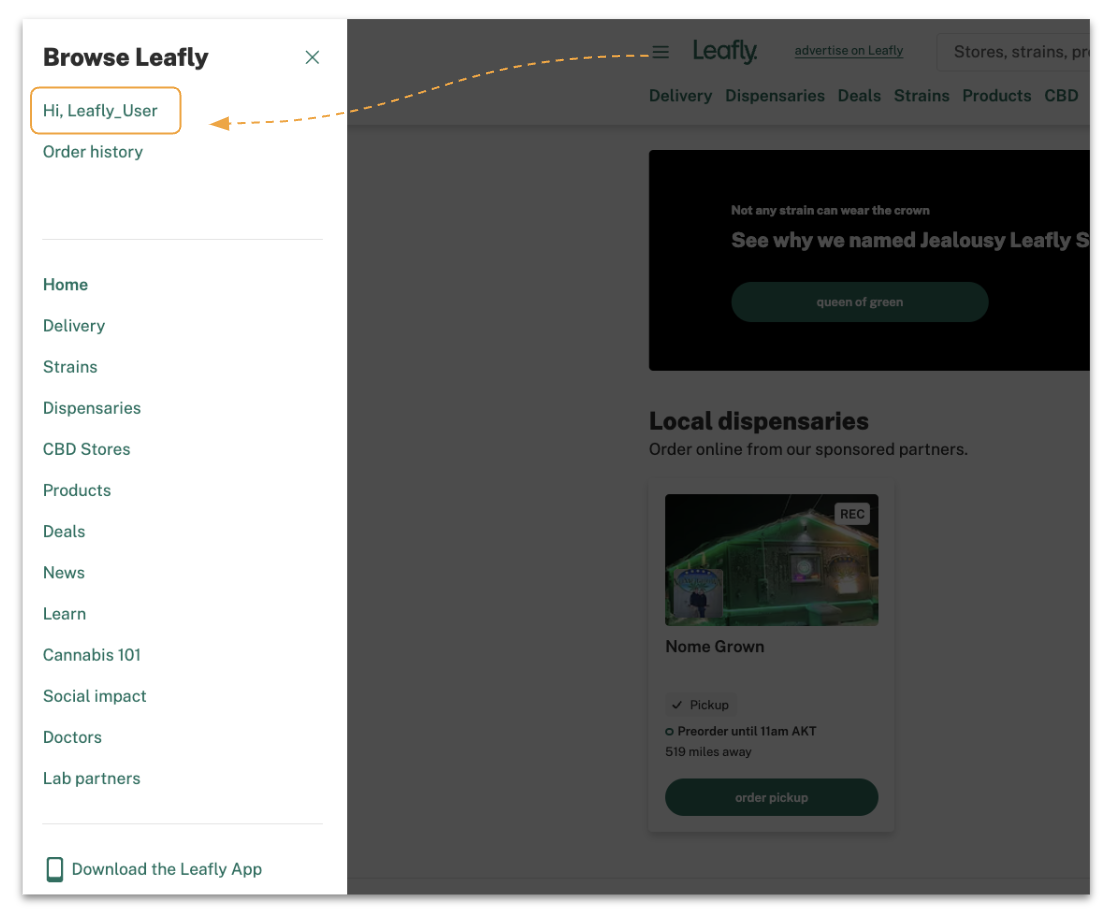Open Cannabis 101 in the side menu
Viewport: 1110px width, 918px height.
tap(92, 655)
